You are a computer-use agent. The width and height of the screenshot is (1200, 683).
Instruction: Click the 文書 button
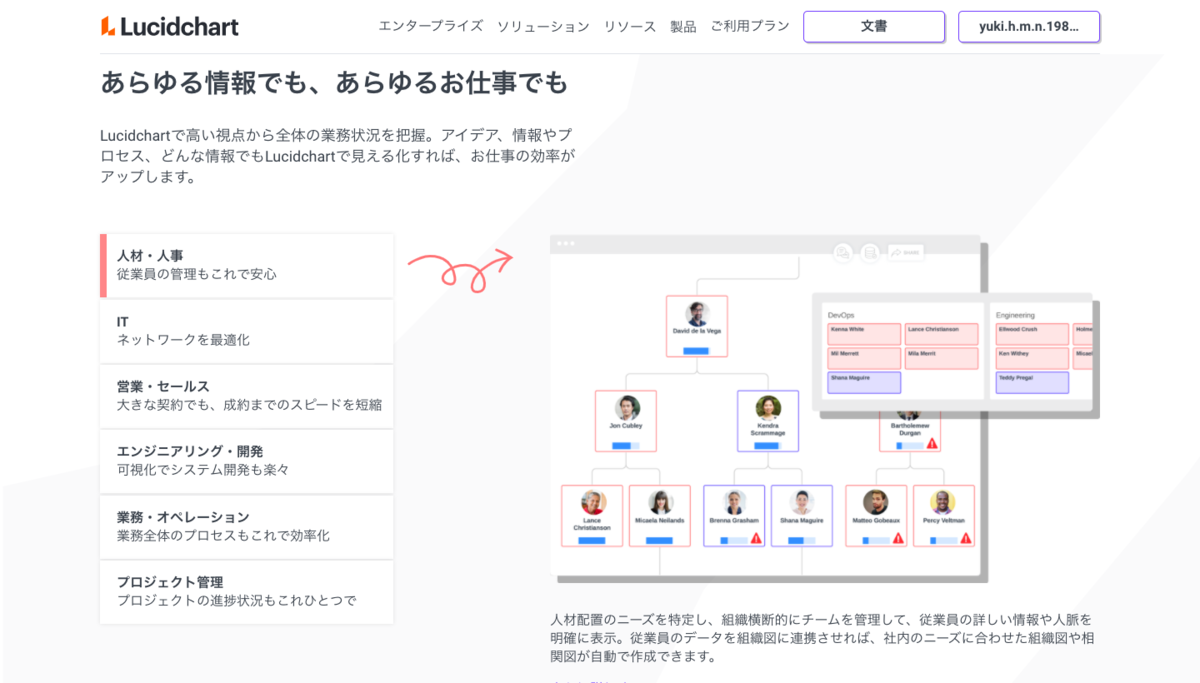click(x=874, y=27)
